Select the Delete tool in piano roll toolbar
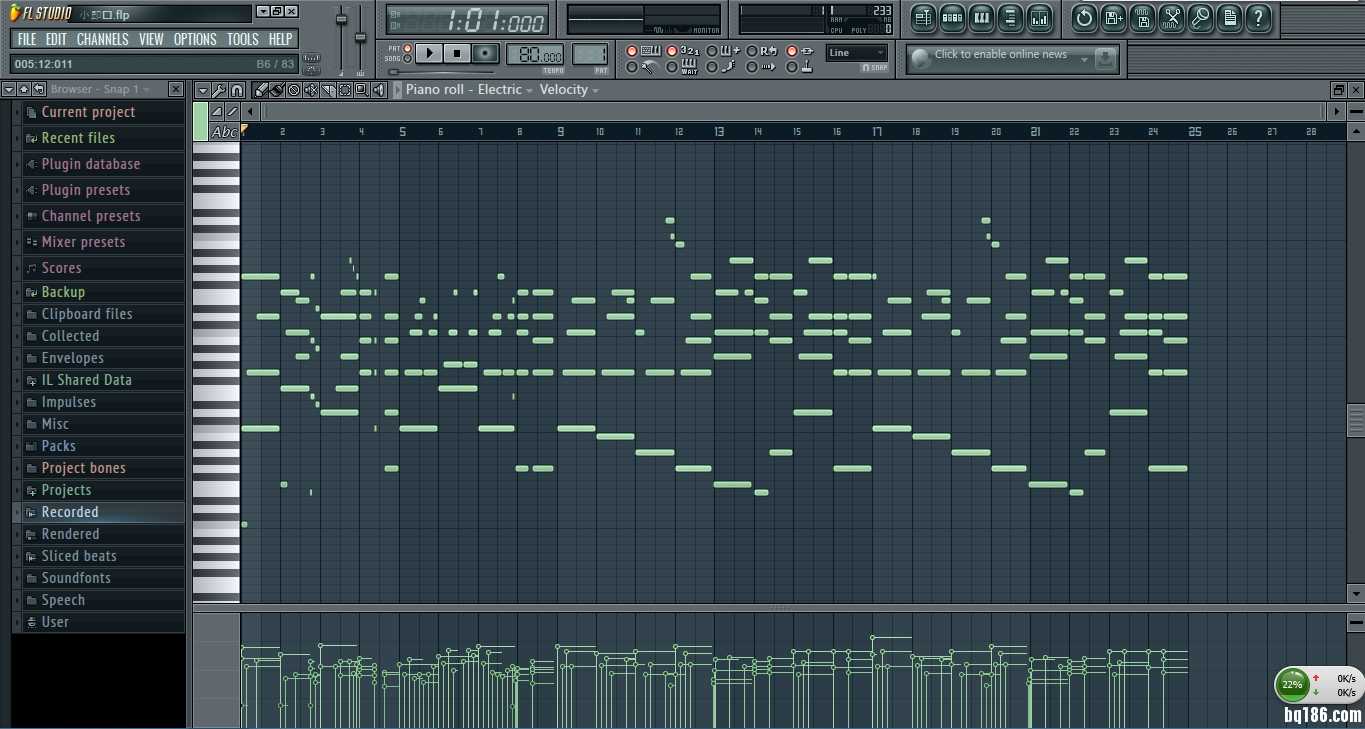 click(x=294, y=90)
